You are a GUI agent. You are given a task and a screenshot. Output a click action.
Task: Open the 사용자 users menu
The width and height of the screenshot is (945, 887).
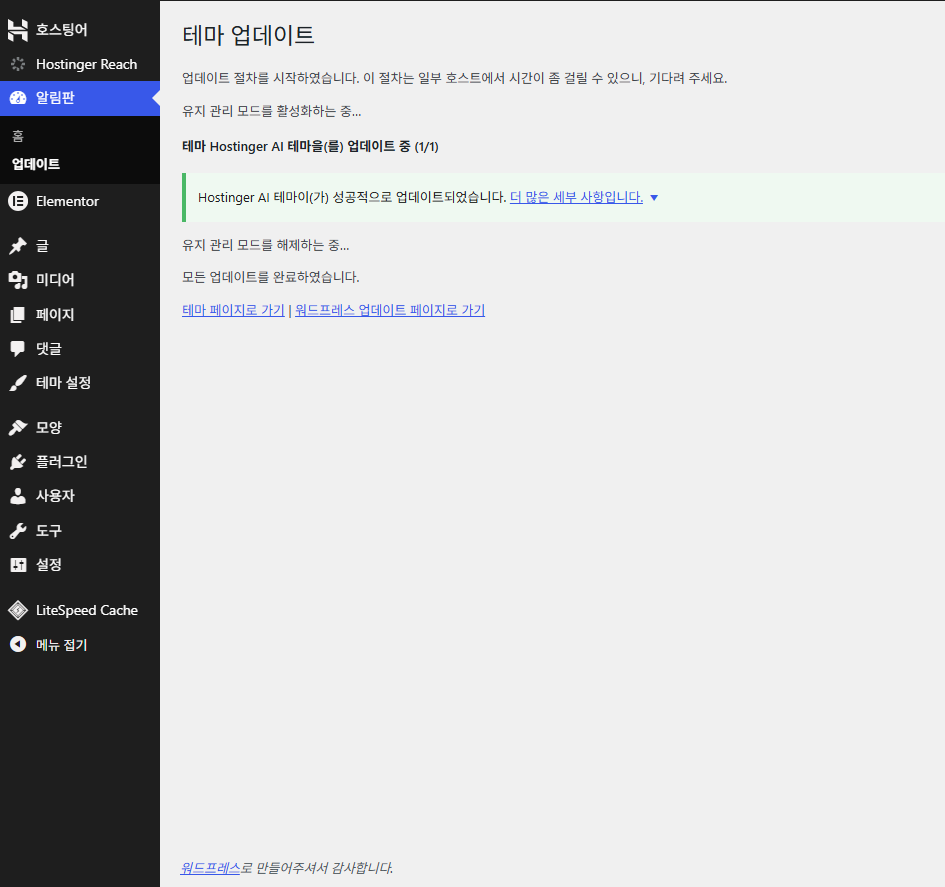[80, 496]
